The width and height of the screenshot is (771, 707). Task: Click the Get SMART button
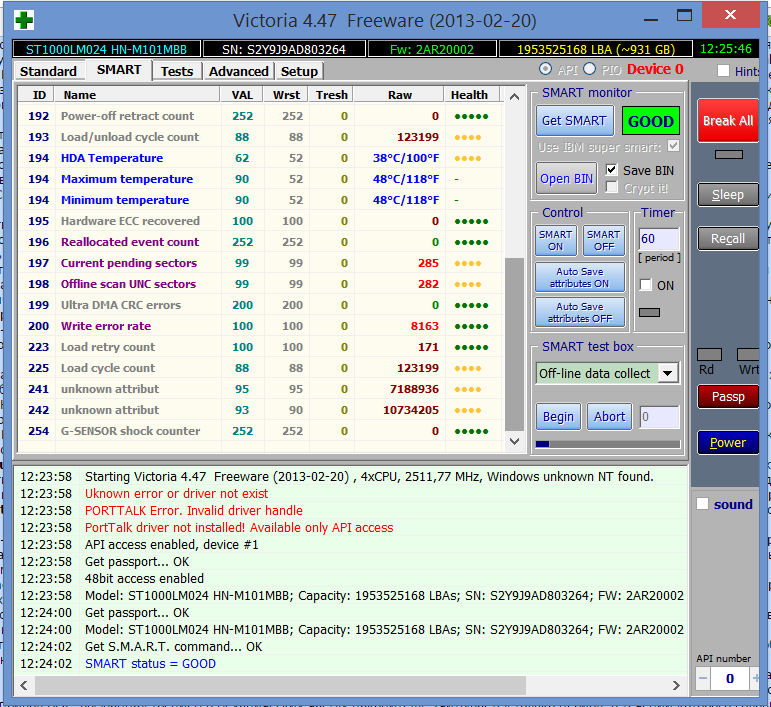[574, 120]
